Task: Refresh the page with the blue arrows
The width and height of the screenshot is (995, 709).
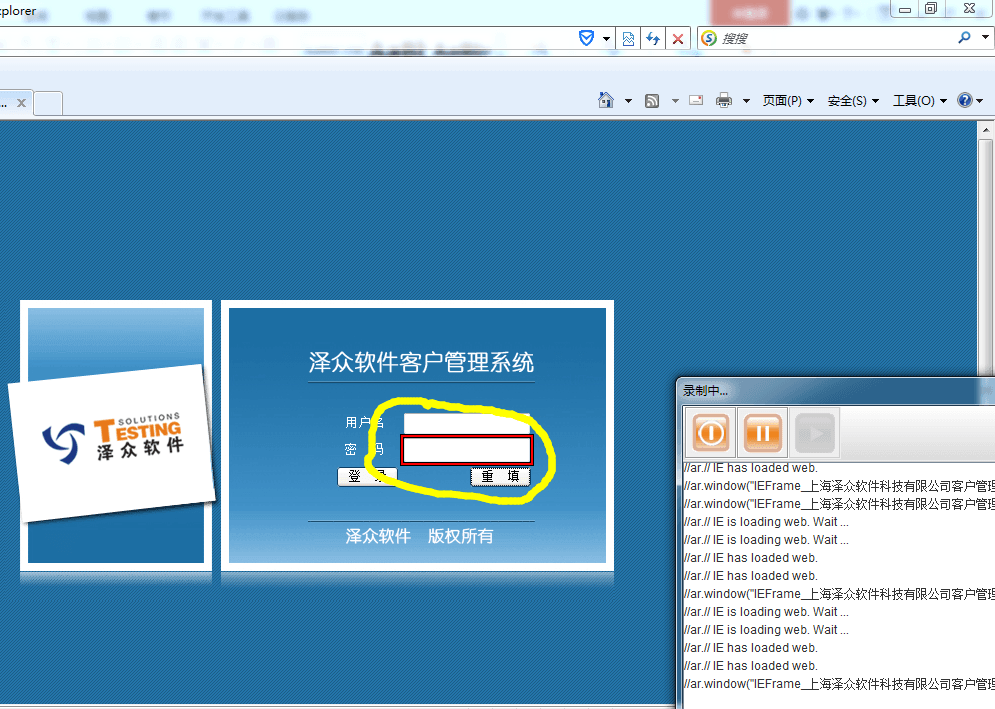Action: point(653,39)
